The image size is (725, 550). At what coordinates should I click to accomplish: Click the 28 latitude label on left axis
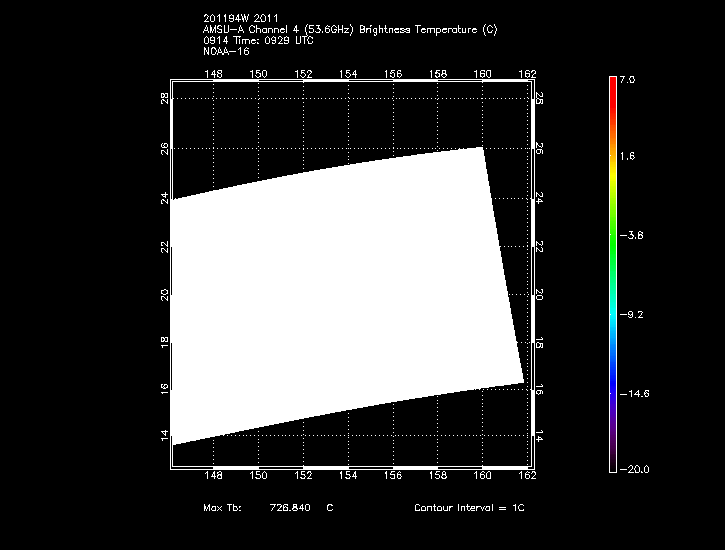[164, 98]
